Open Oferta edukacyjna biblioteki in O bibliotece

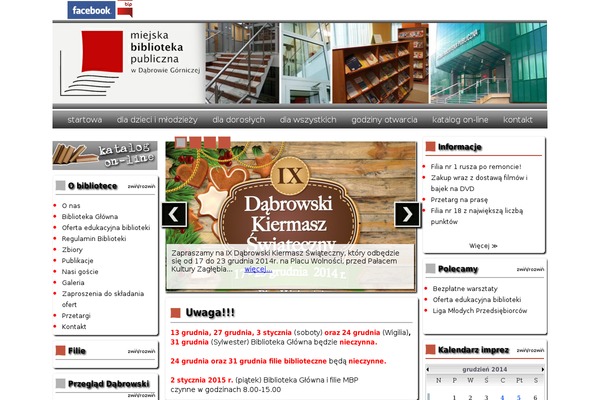click(106, 228)
